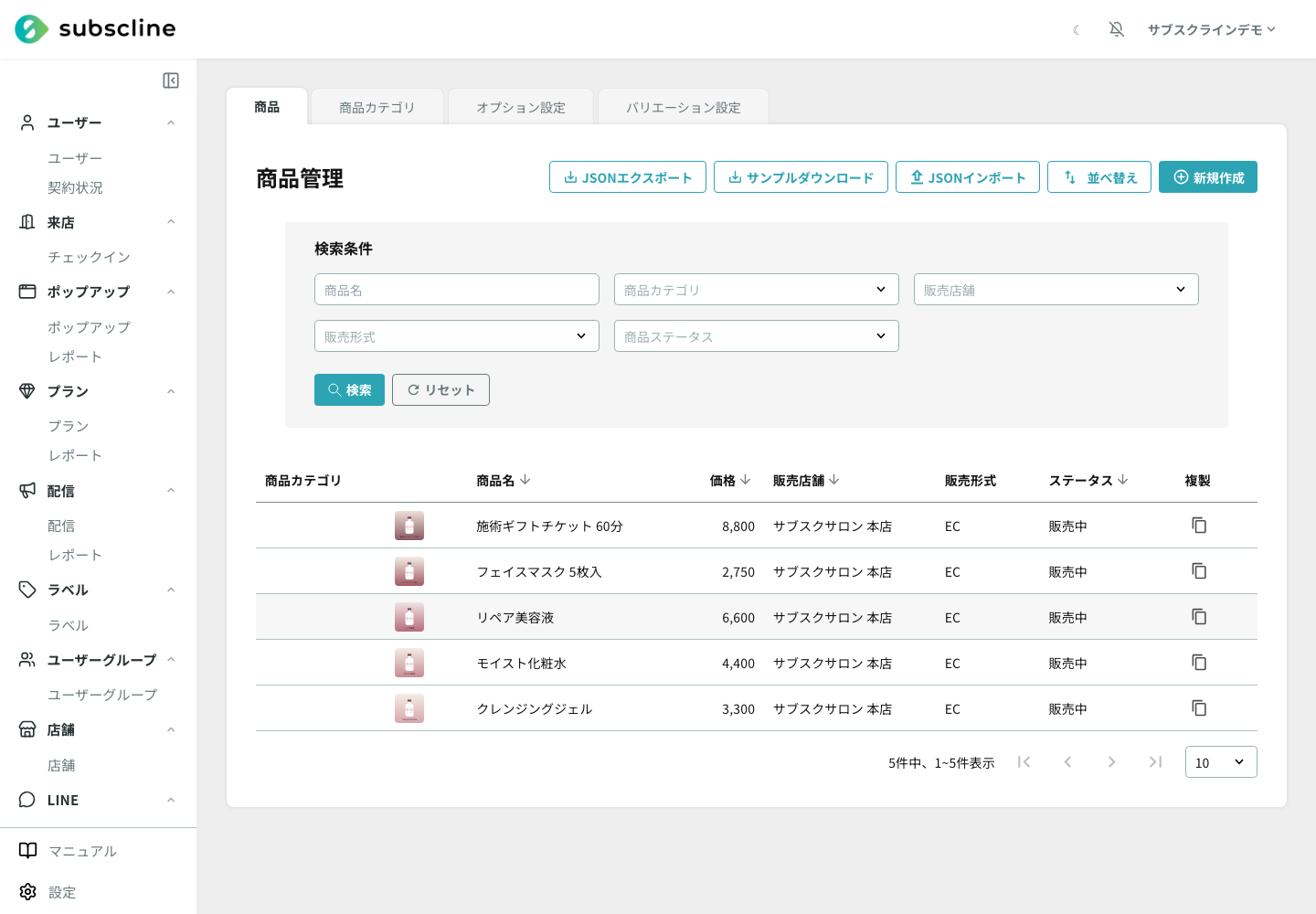Sort by 販売店舗 arrow
This screenshot has width=1316, height=914.
pyautogui.click(x=834, y=480)
